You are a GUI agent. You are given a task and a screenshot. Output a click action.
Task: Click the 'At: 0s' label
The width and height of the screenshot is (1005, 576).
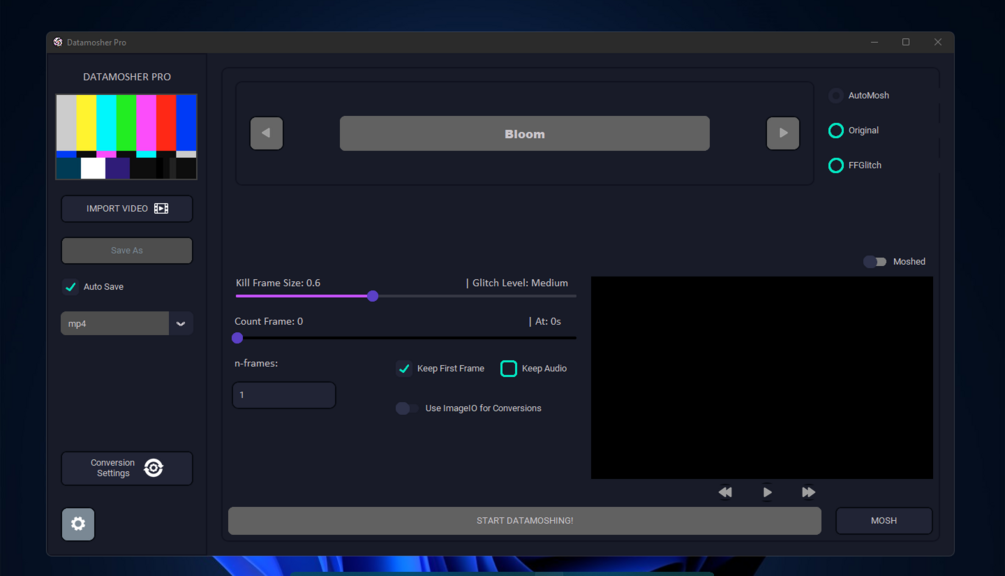pos(548,321)
